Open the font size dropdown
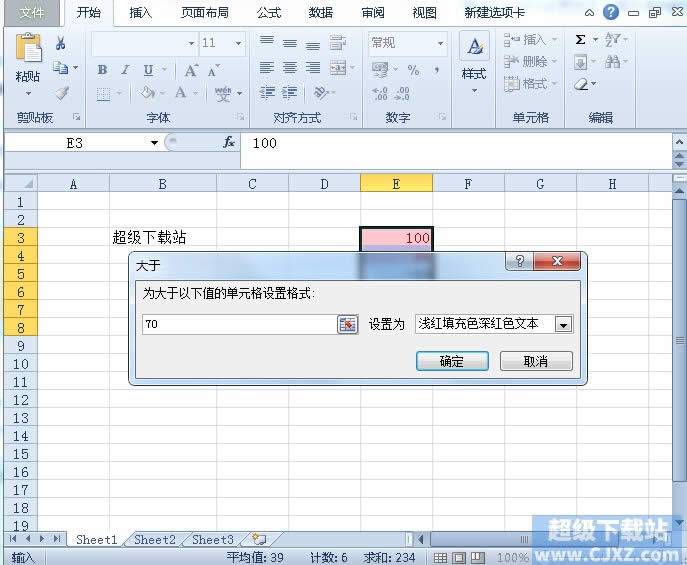687x565 pixels. pos(238,44)
